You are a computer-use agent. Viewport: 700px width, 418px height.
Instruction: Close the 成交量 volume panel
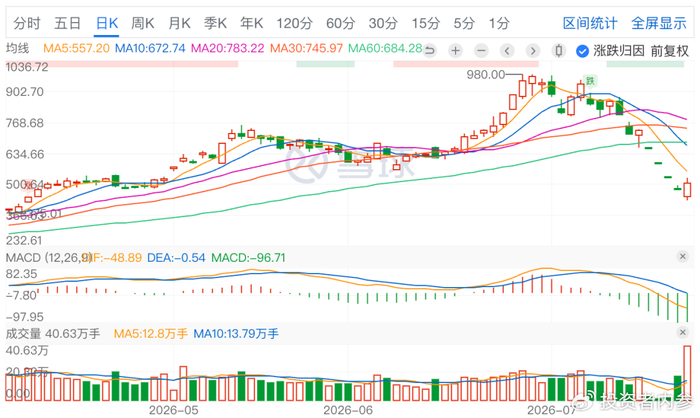click(x=682, y=332)
